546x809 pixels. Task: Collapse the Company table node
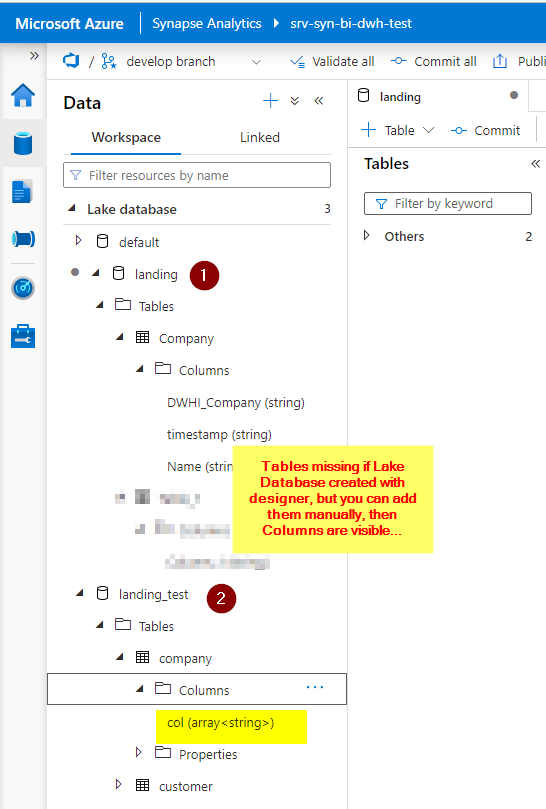pyautogui.click(x=120, y=337)
